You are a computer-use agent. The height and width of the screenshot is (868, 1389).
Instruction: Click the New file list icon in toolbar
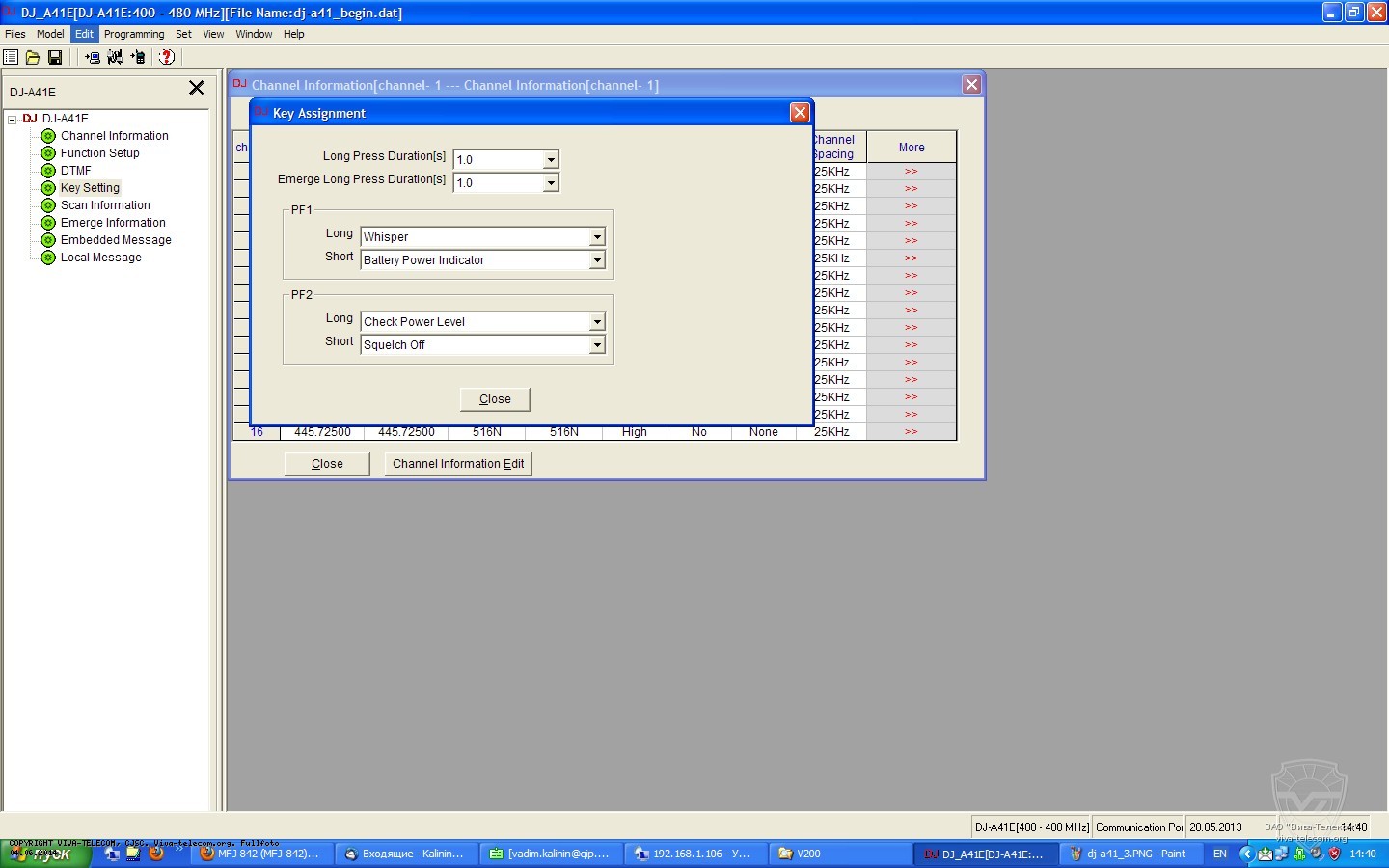coord(11,57)
